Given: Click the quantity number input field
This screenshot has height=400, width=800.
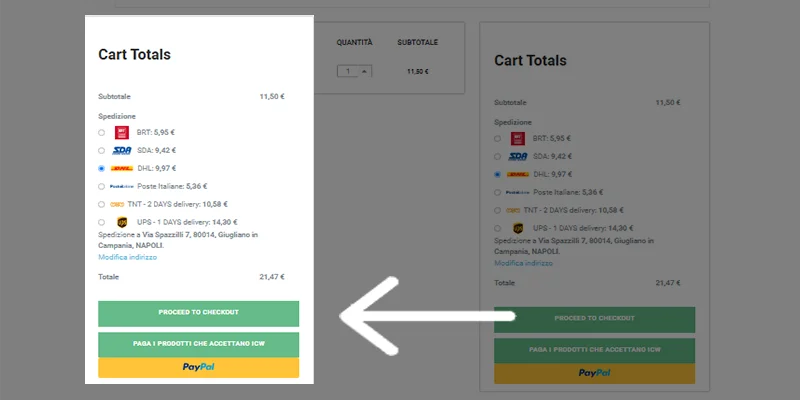Looking at the screenshot, I should pyautogui.click(x=349, y=71).
